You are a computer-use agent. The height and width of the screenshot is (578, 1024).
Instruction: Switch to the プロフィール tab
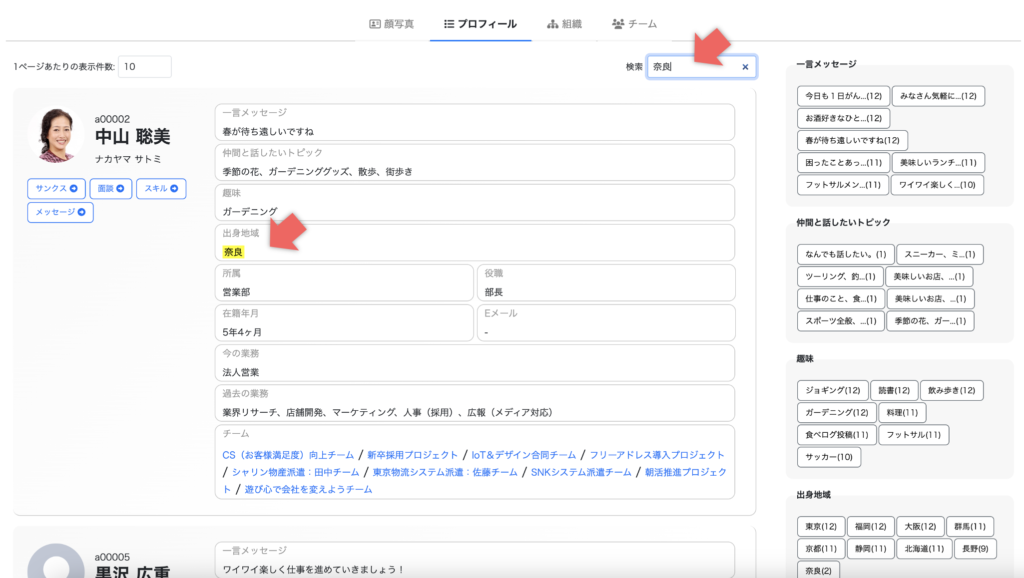point(480,23)
